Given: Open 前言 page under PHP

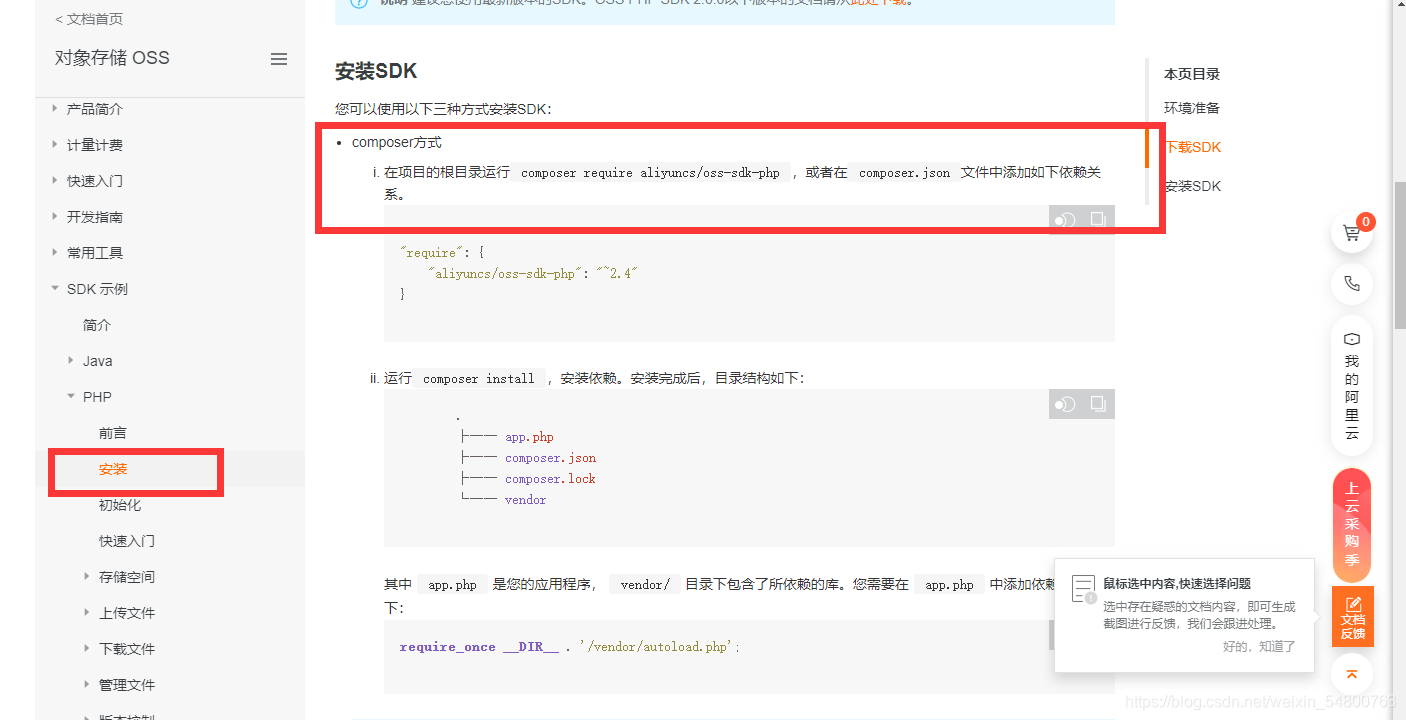Looking at the screenshot, I should pyautogui.click(x=113, y=433).
